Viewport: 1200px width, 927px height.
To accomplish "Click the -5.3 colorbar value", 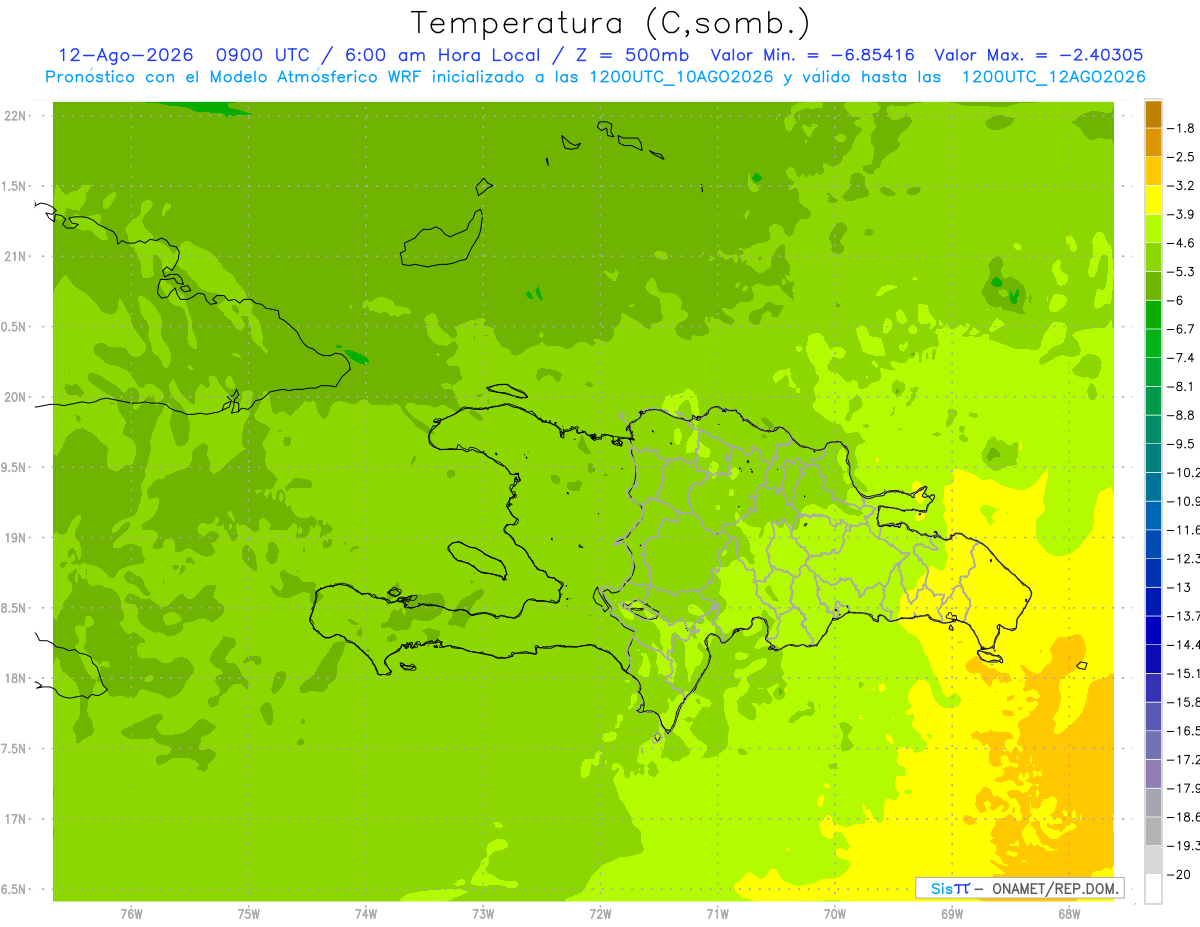I will tap(1181, 272).
